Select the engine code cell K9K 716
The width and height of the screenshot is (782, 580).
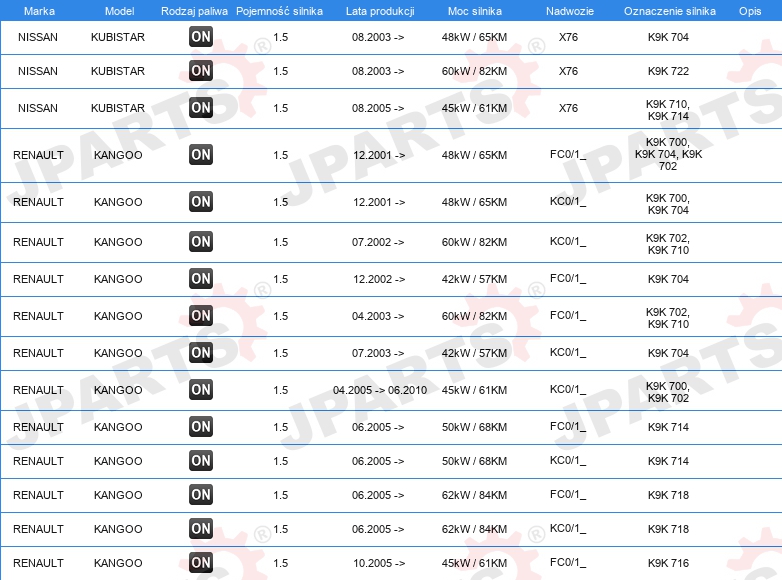click(x=668, y=563)
